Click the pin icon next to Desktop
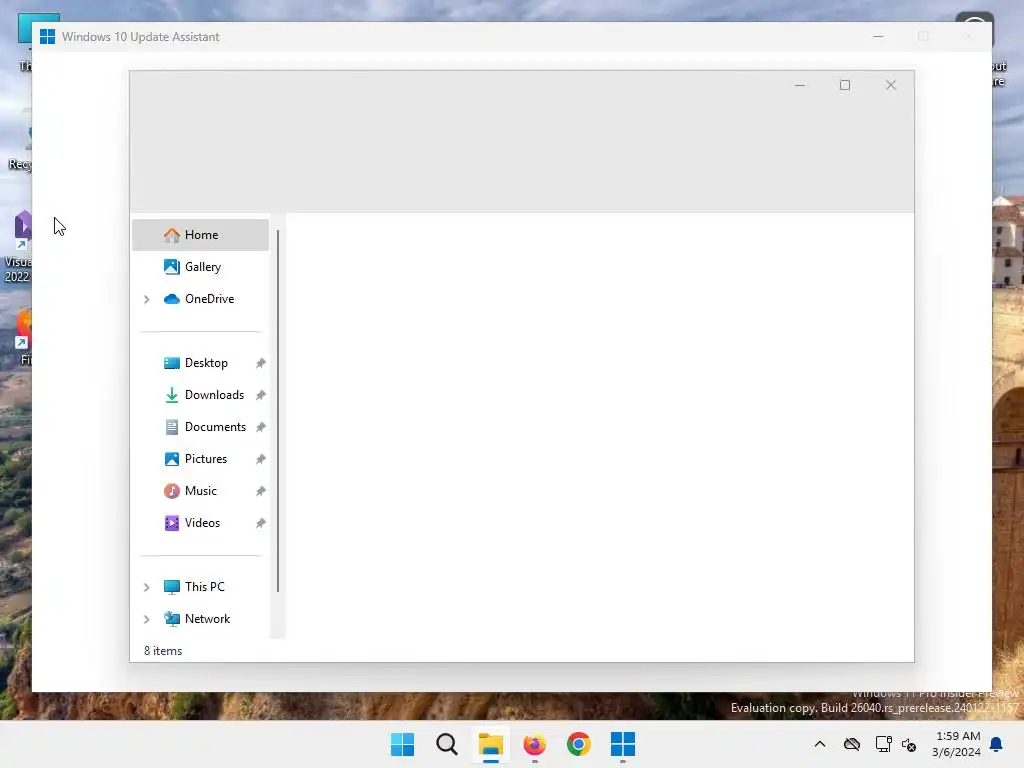1024x768 pixels. (261, 363)
